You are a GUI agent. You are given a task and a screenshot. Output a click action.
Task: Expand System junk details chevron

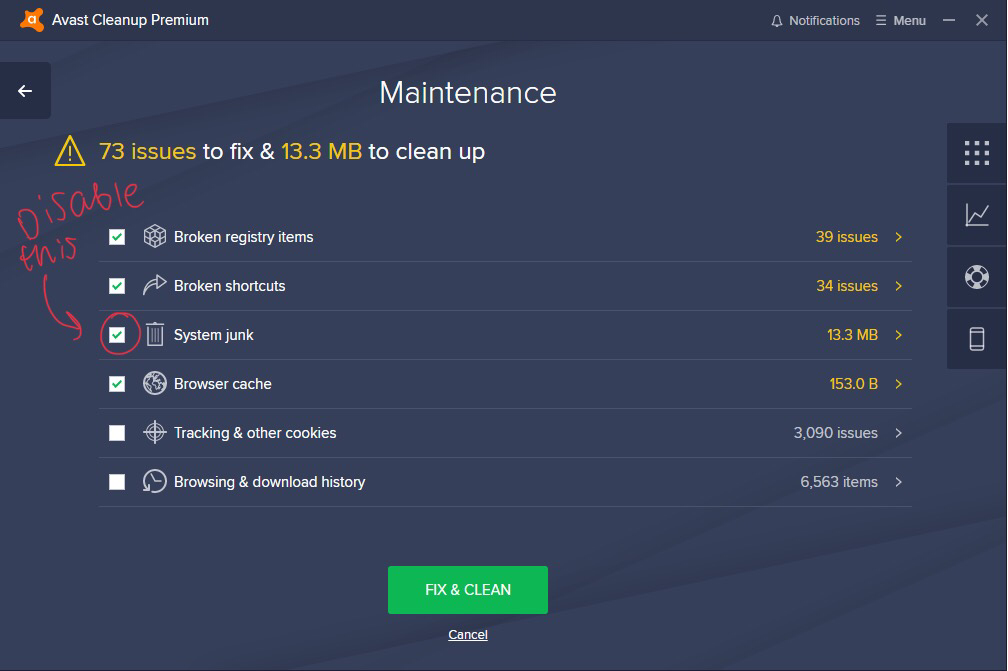coord(899,335)
